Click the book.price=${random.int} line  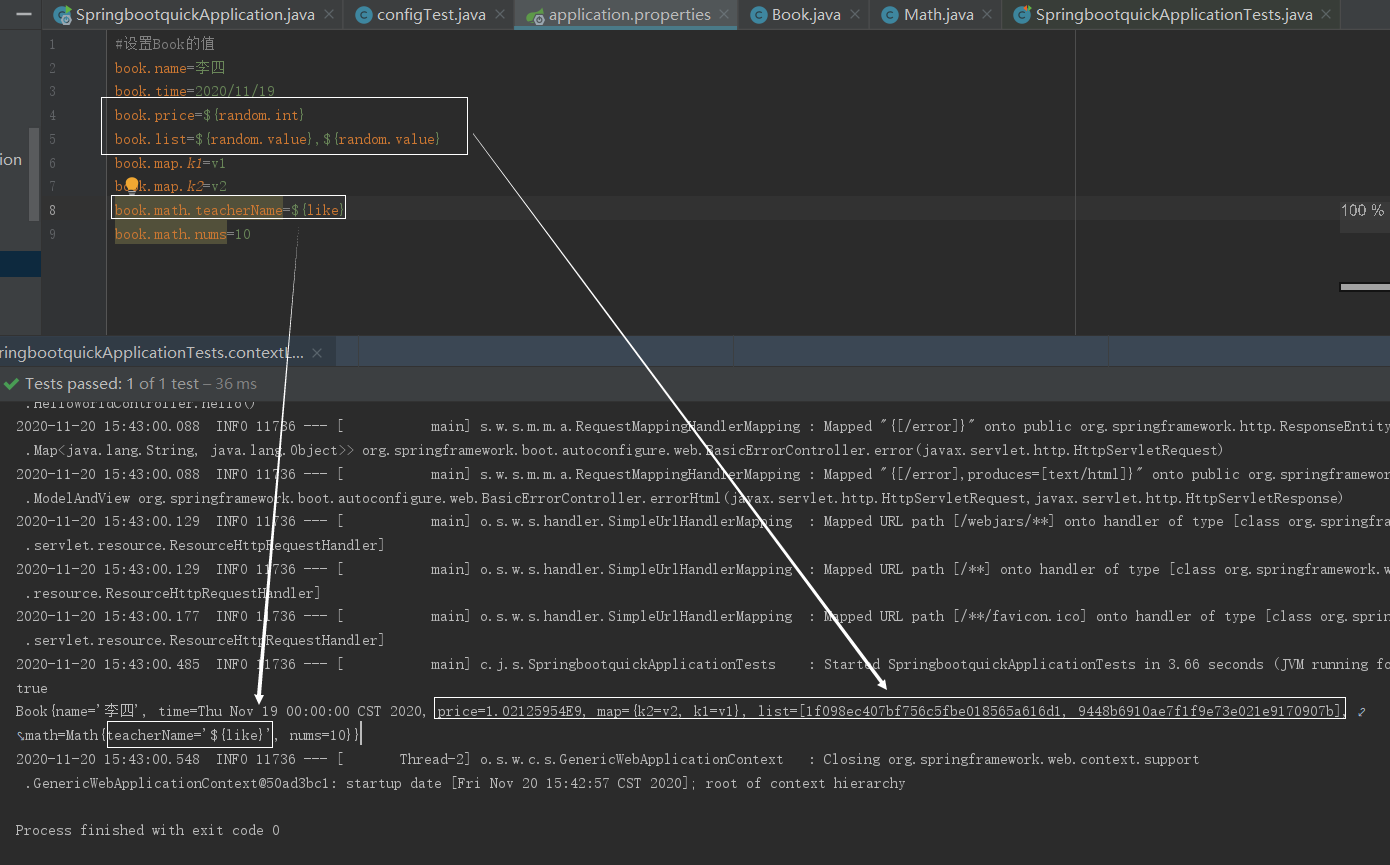(x=210, y=115)
